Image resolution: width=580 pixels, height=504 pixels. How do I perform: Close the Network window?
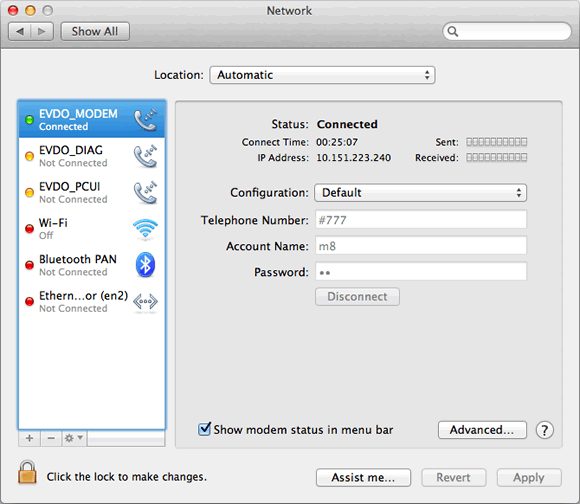coord(13,10)
